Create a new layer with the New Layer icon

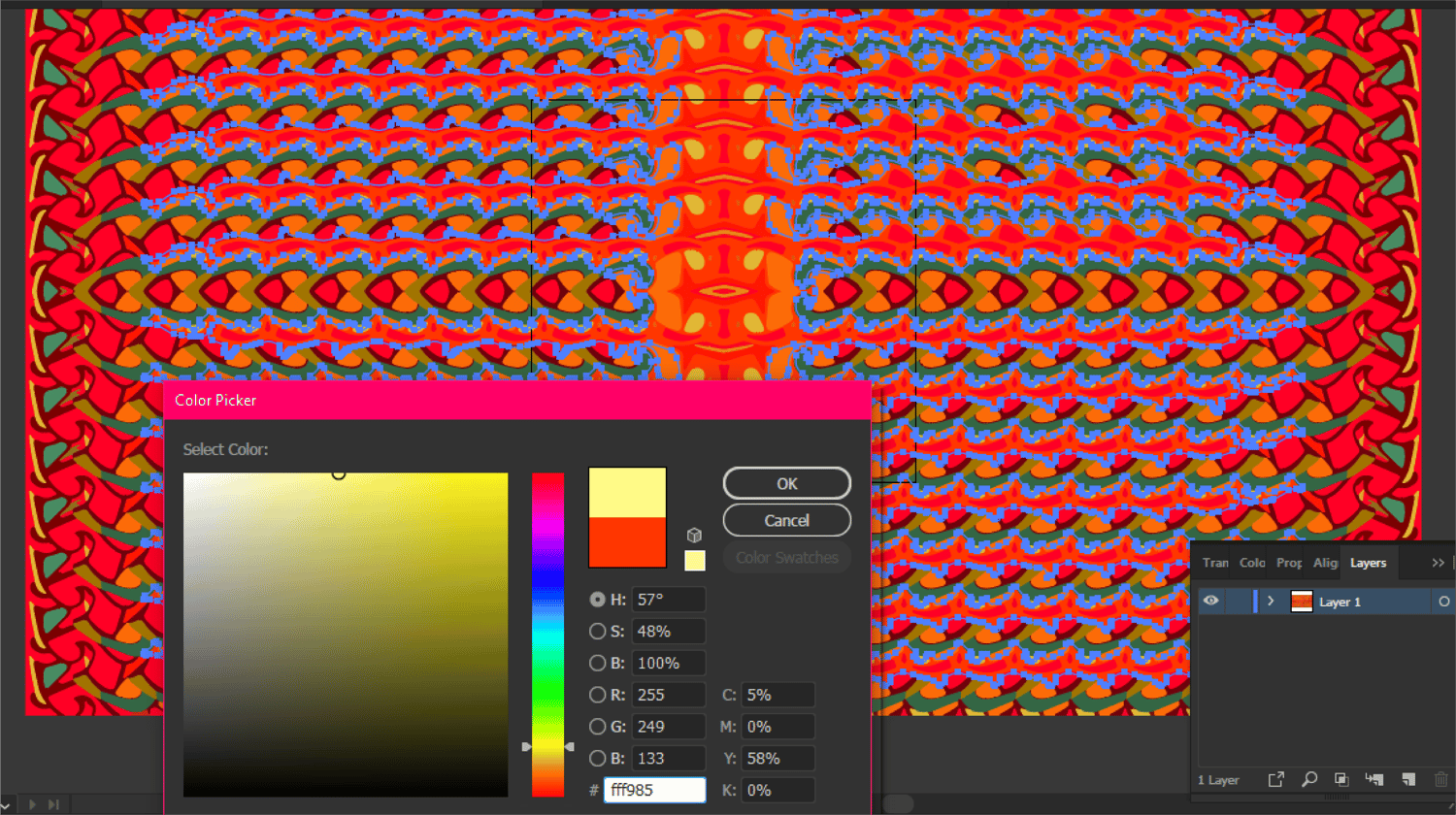tap(1407, 779)
